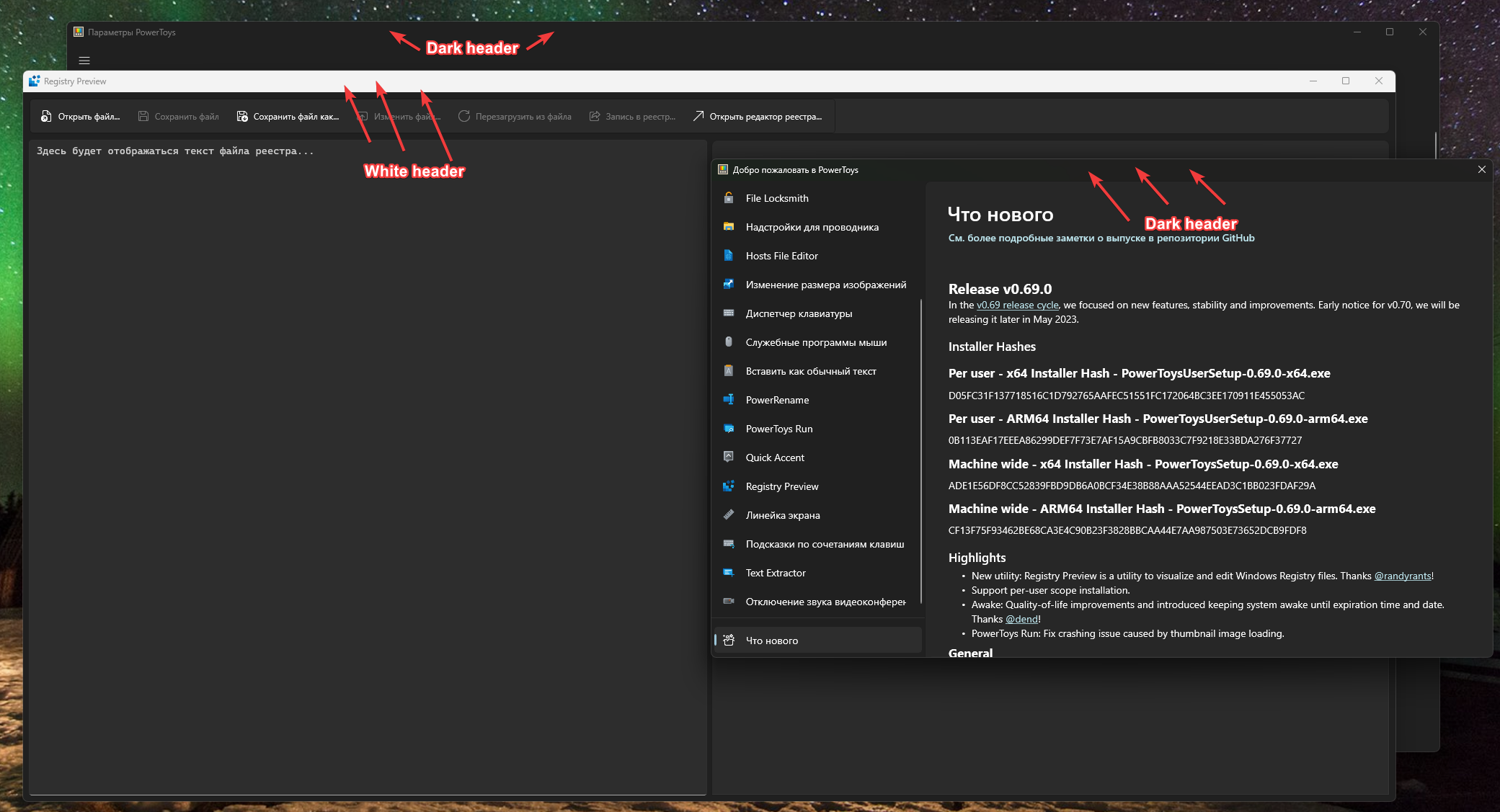Select File Locksmith in the sidebar
Viewport: 1500px width, 812px height.
pos(776,197)
